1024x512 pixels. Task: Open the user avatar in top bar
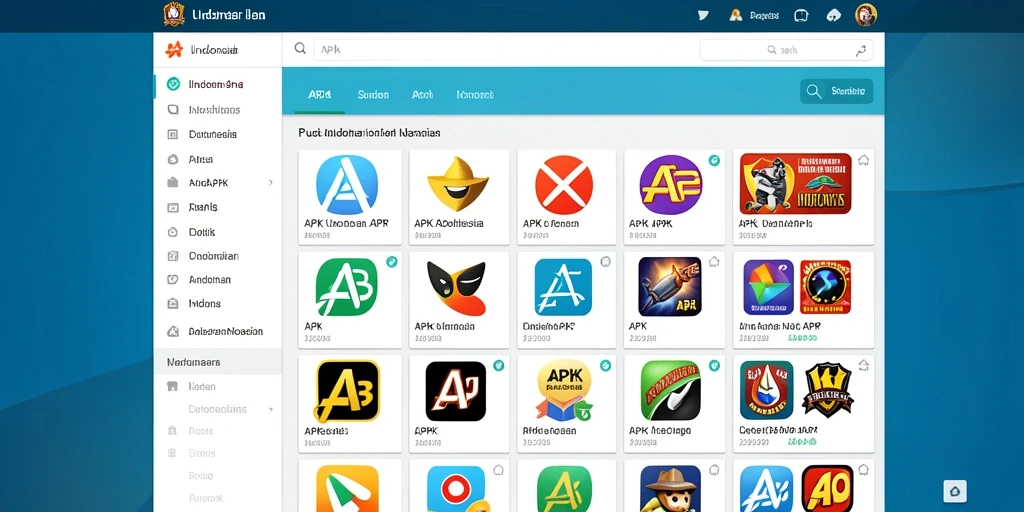click(866, 14)
